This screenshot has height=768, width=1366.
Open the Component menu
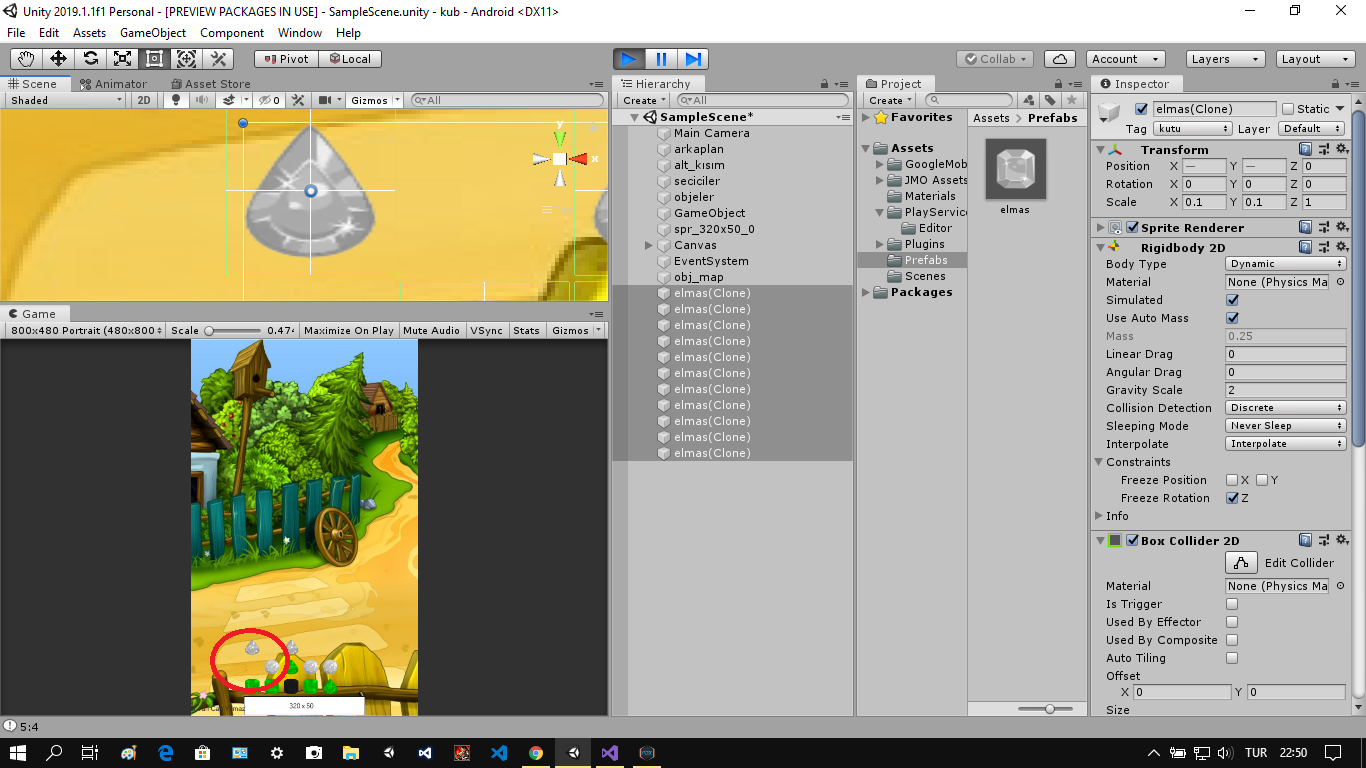[232, 33]
